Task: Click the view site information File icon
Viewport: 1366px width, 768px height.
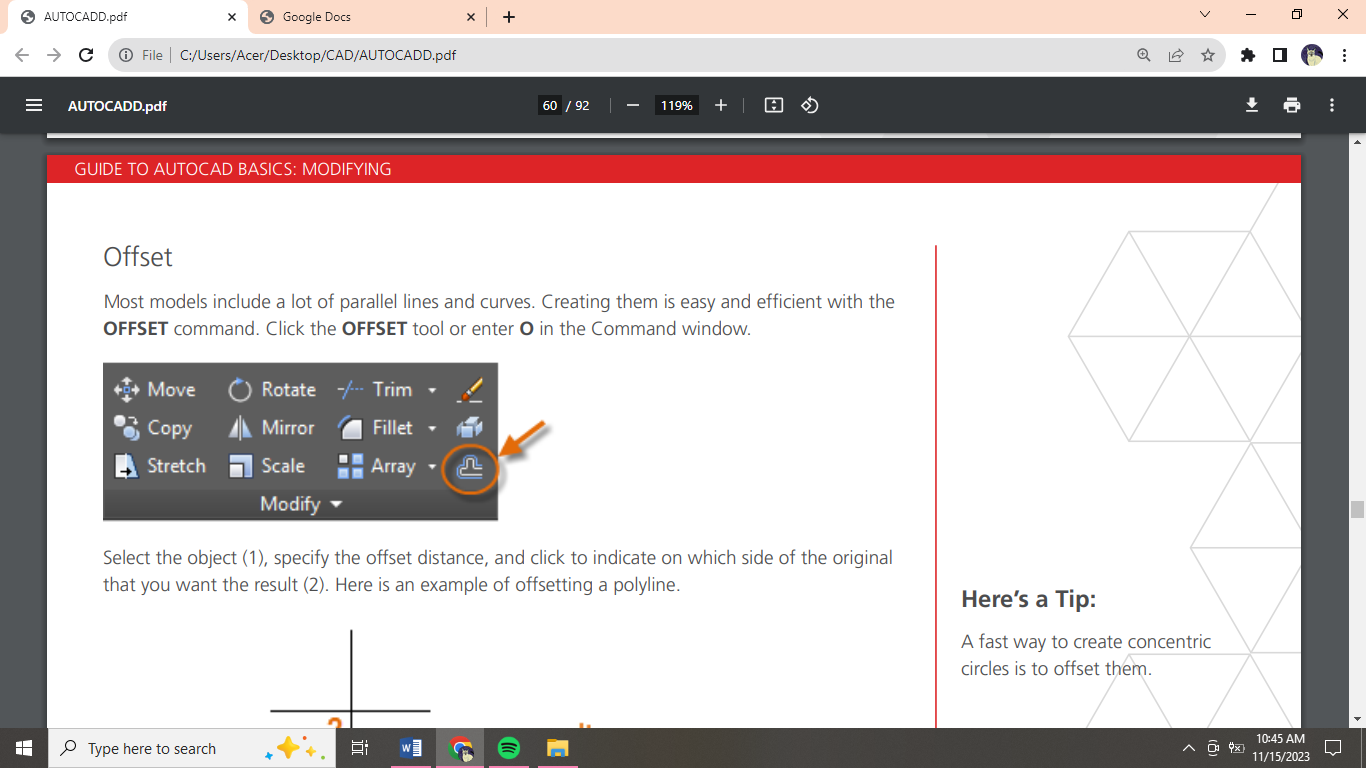Action: pos(141,55)
